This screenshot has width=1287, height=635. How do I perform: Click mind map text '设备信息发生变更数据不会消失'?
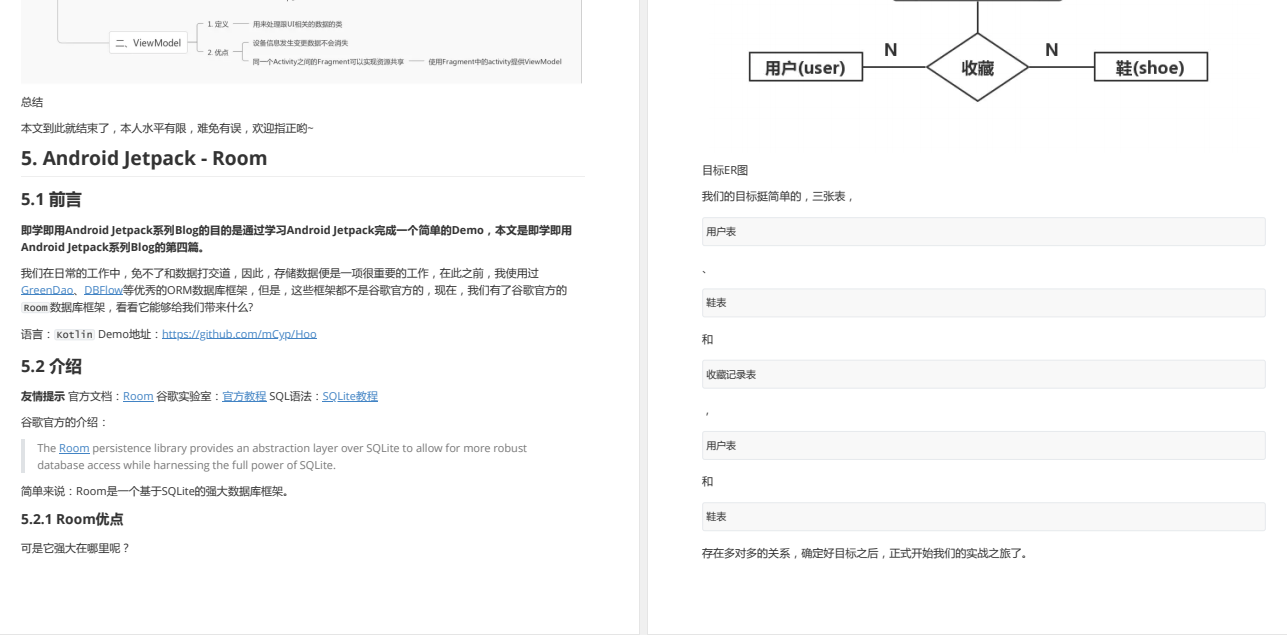pyautogui.click(x=300, y=43)
